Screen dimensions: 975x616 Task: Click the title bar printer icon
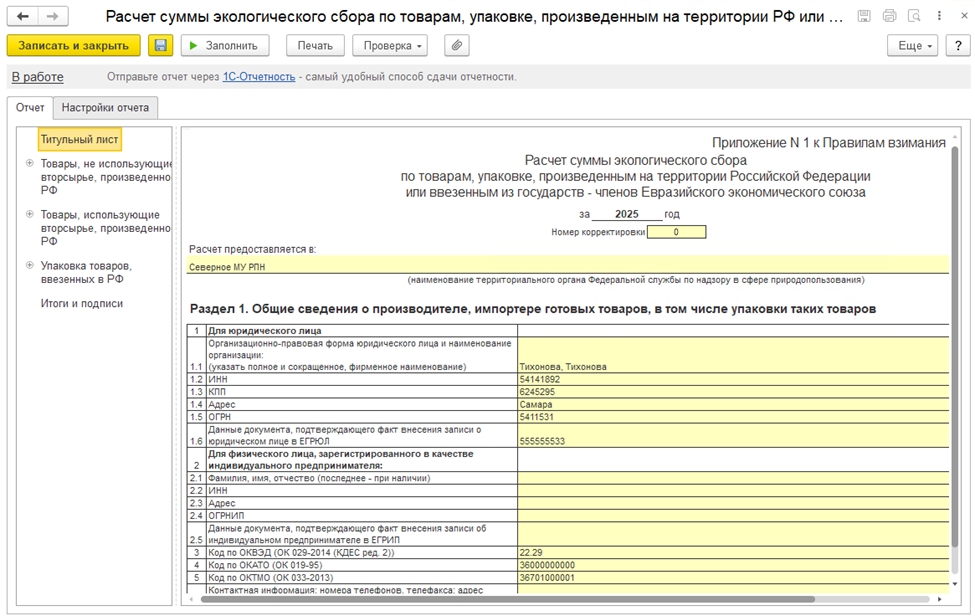click(x=889, y=16)
